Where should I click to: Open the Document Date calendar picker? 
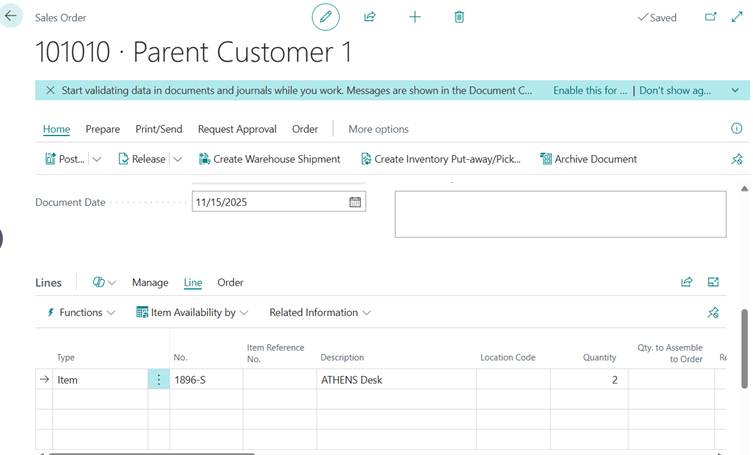(355, 202)
